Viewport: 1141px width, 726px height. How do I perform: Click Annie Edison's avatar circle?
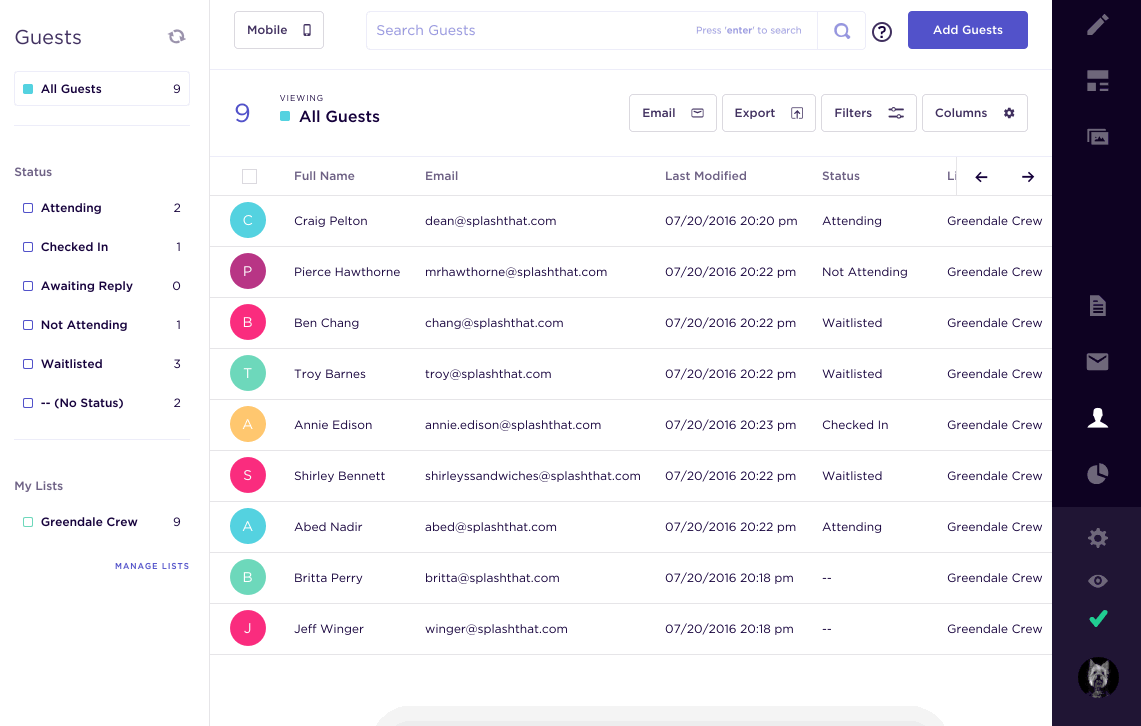click(247, 424)
